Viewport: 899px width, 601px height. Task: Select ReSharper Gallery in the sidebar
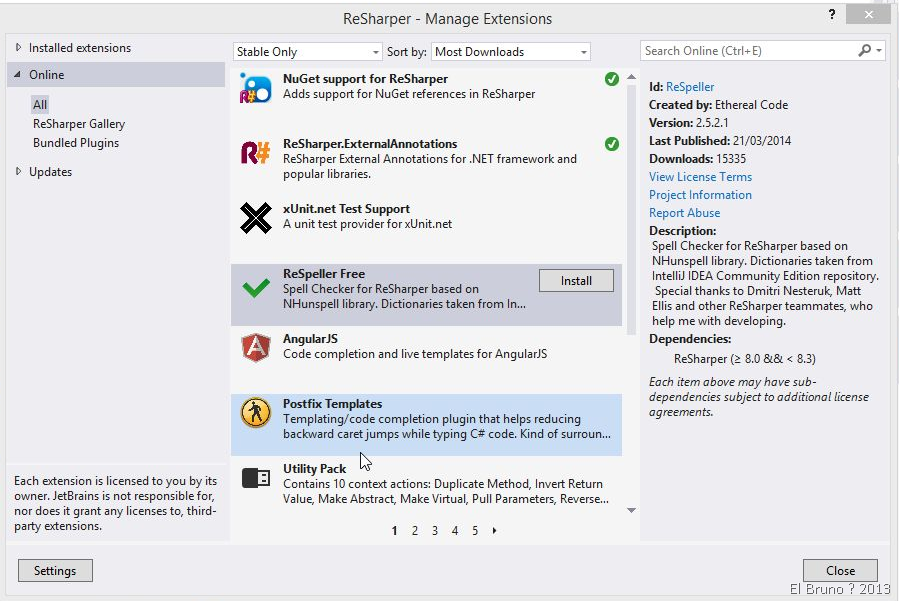(79, 124)
